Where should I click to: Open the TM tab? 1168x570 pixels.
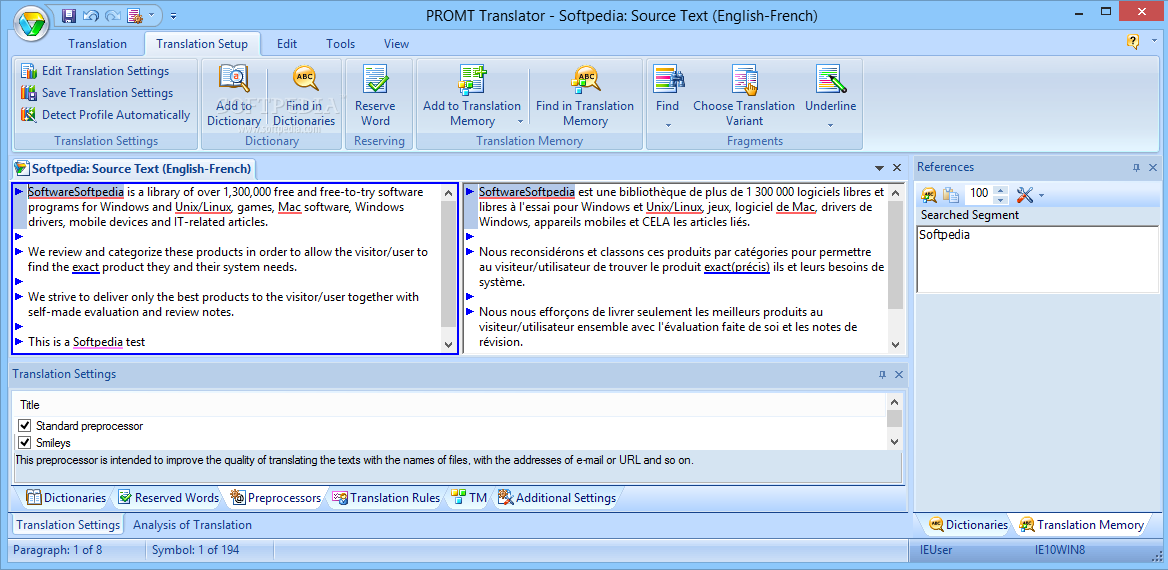[469, 498]
